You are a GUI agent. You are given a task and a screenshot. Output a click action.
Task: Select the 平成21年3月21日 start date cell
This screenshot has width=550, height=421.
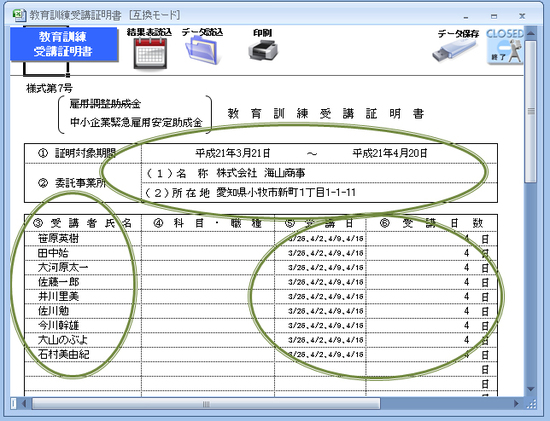233,153
